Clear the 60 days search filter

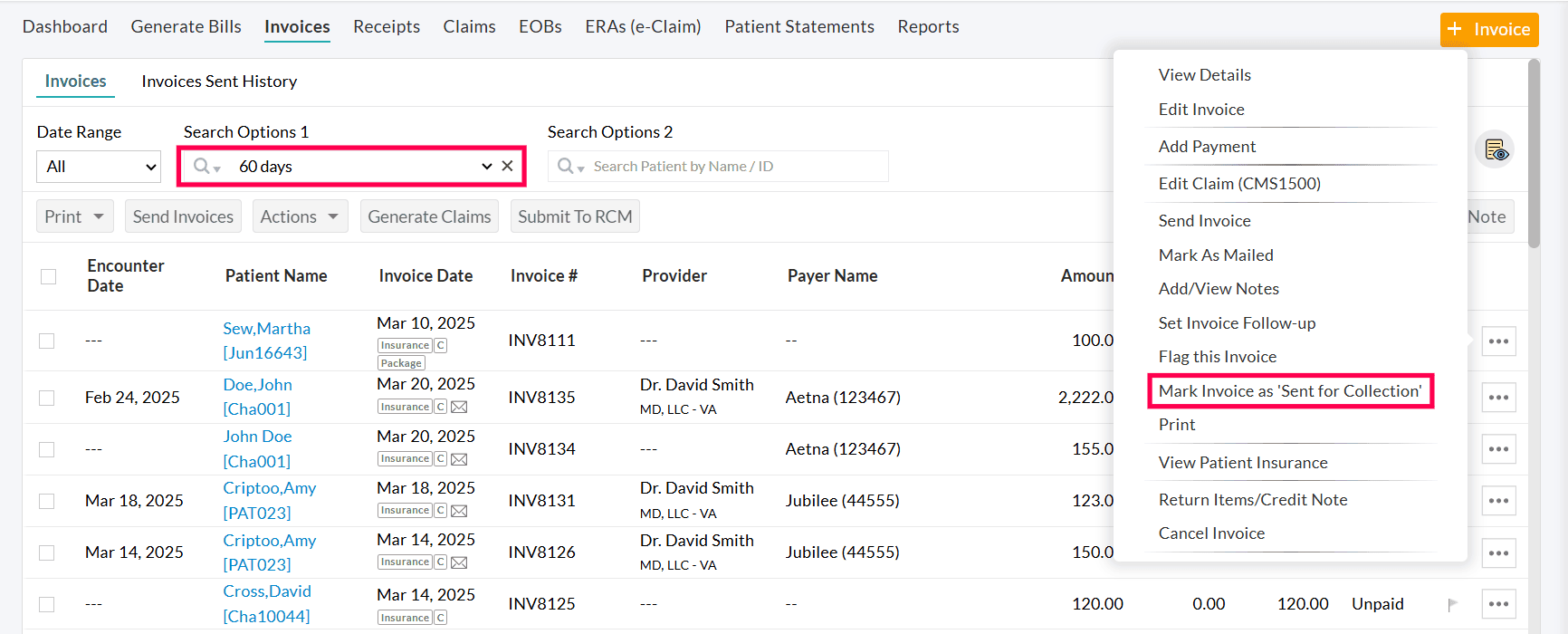(507, 166)
